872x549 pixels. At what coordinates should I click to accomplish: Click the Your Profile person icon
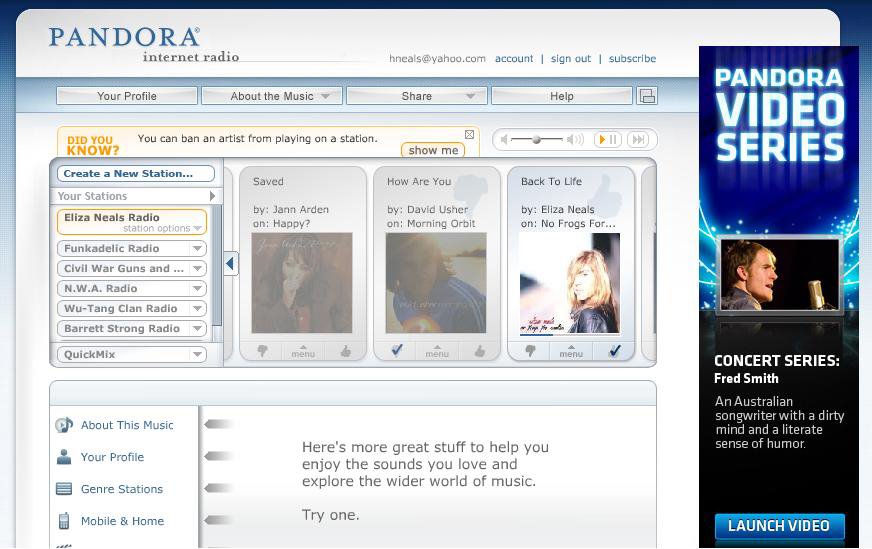64,457
